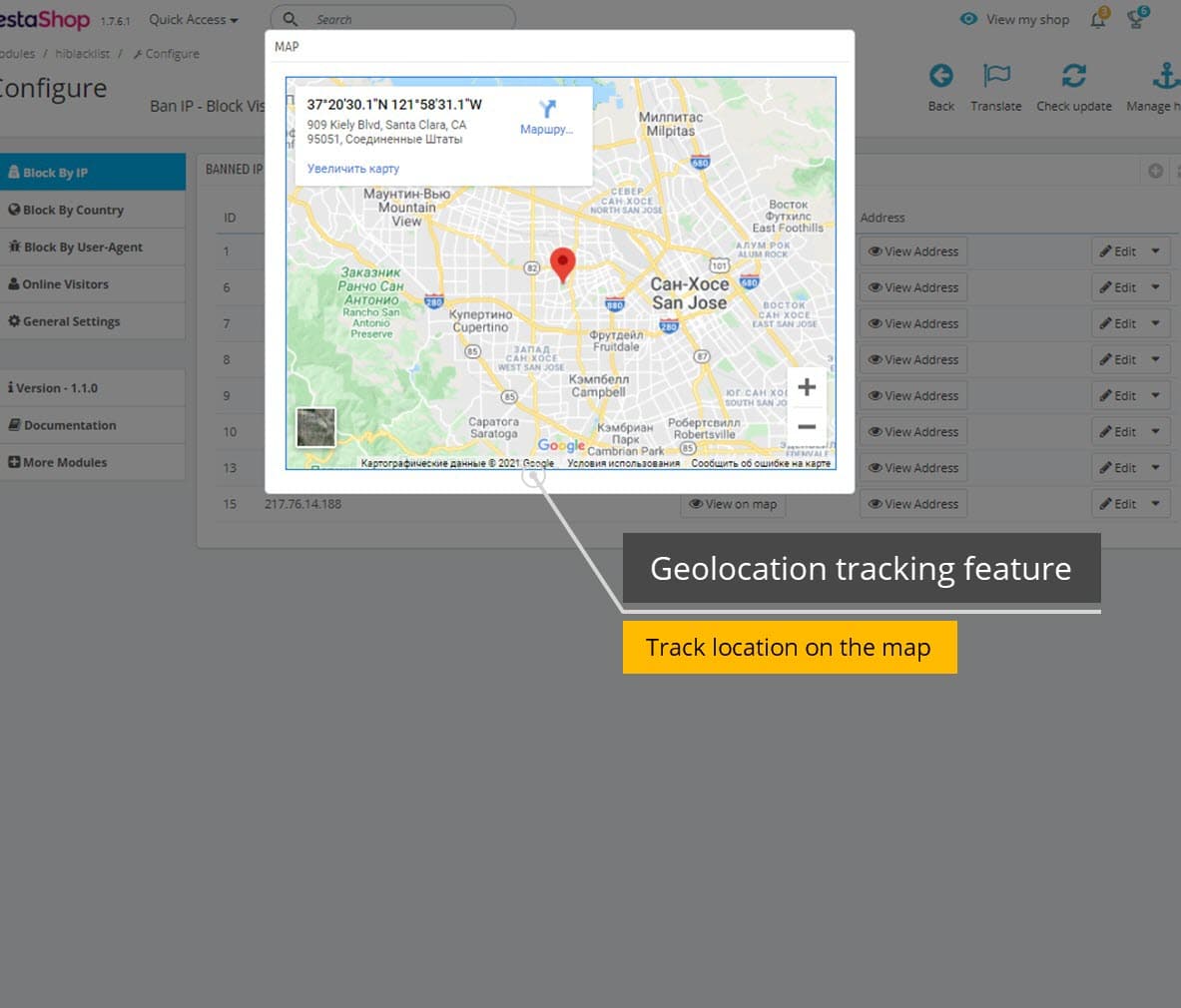
Task: Expand Edit dropdown arrow in row 15
Action: pyautogui.click(x=1156, y=504)
